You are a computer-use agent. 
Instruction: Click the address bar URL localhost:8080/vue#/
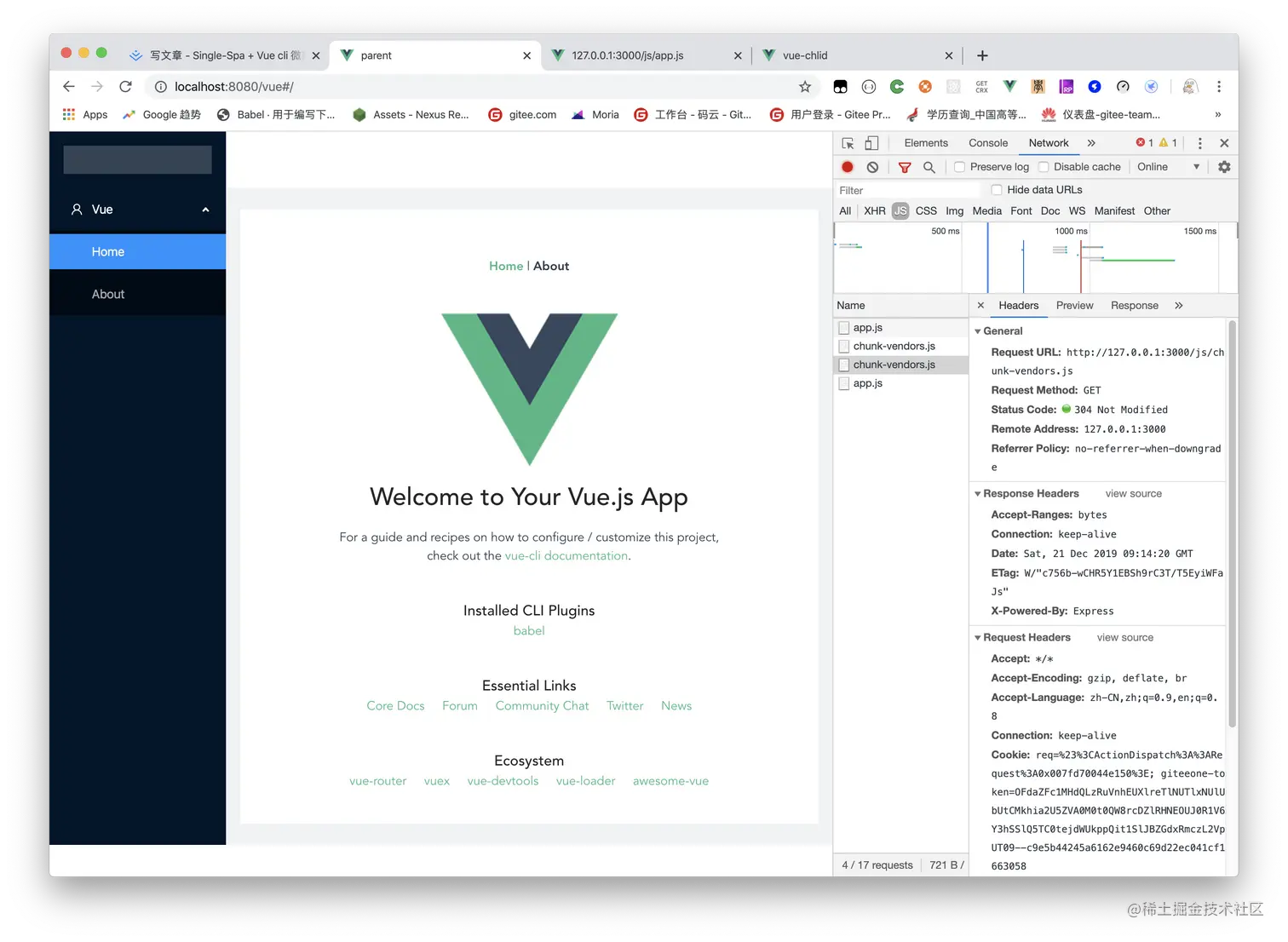tap(234, 86)
